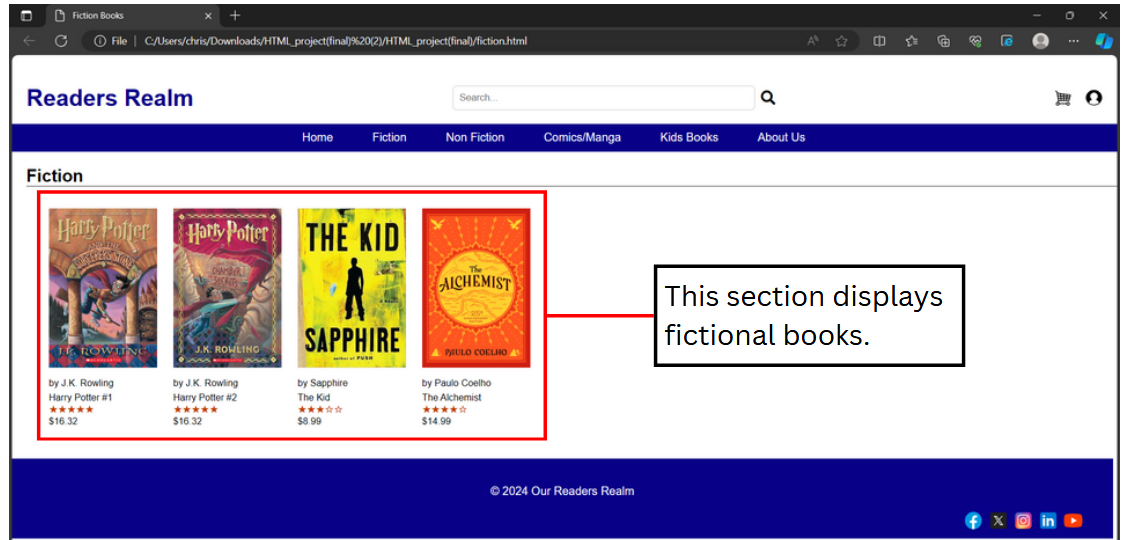Click the star rating of The Kid
This screenshot has height=540, width=1133.
click(x=319, y=409)
